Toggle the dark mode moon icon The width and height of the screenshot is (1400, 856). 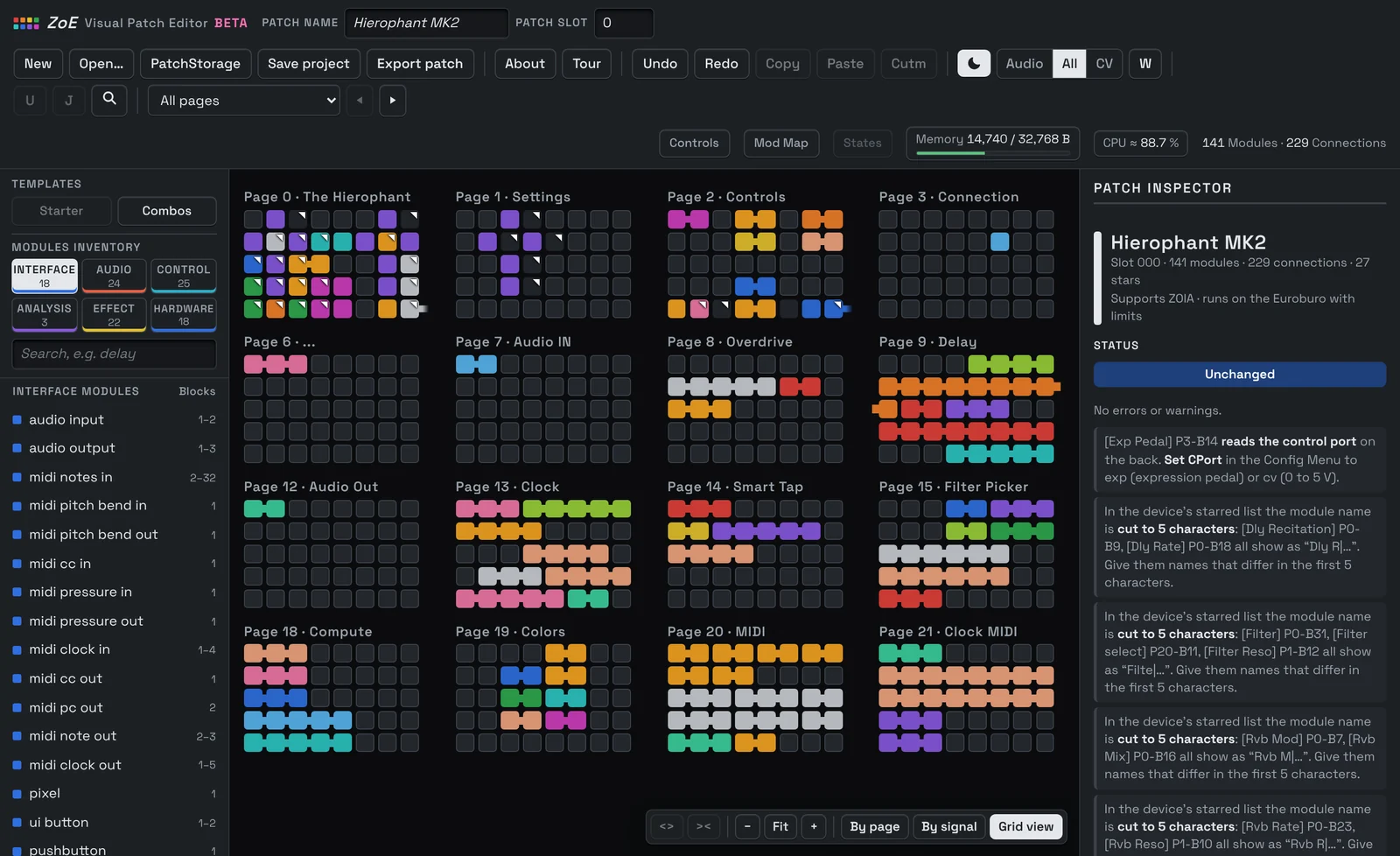coord(974,64)
